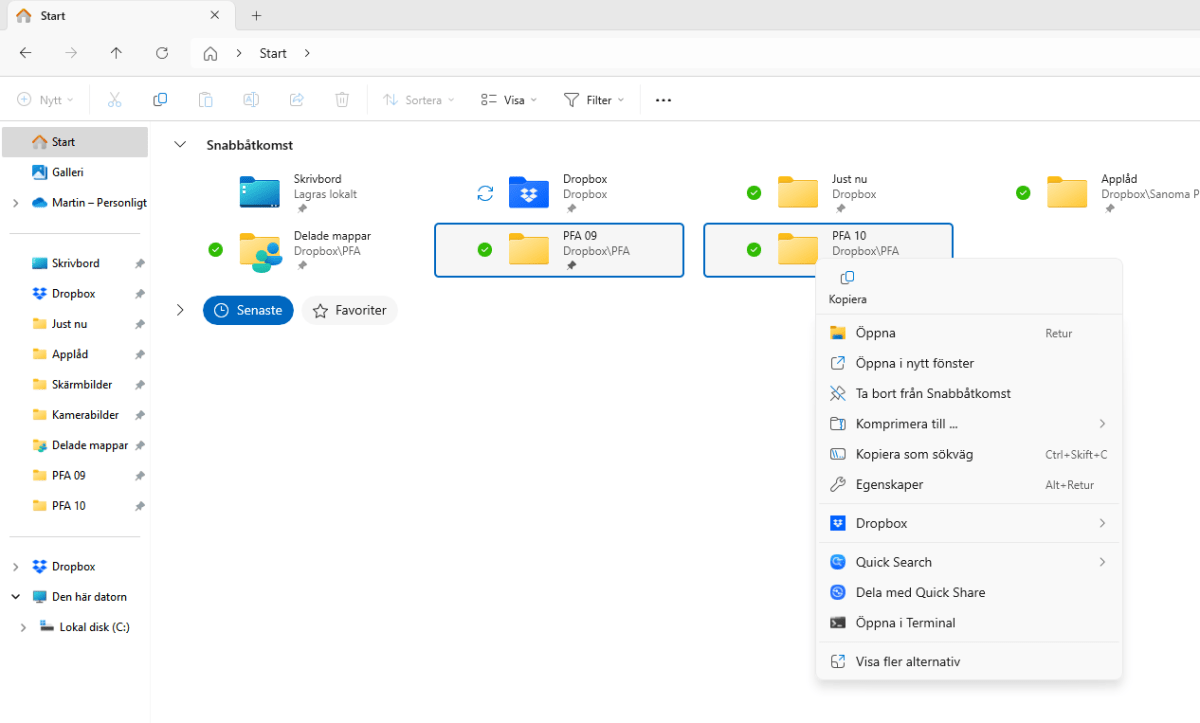Viewport: 1200px width, 723px height.
Task: Click the Home icon in address bar
Action: (210, 54)
